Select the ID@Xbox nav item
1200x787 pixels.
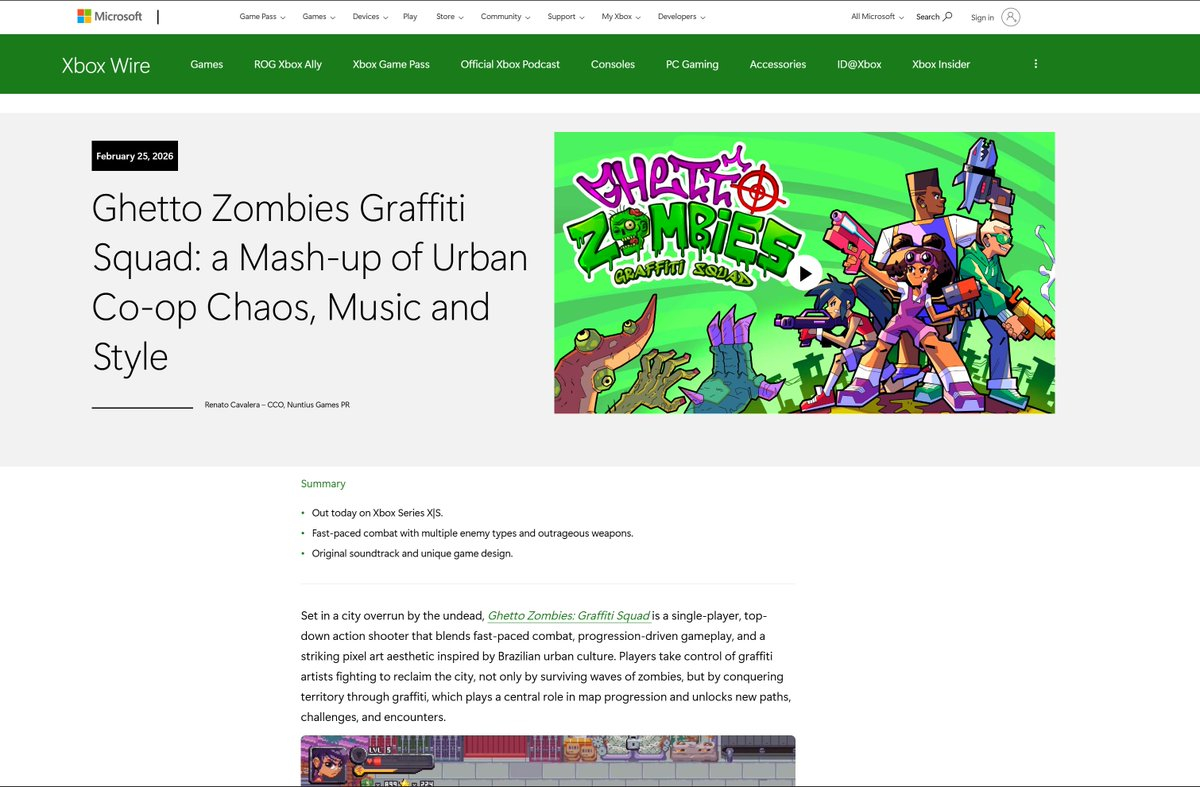coord(859,64)
